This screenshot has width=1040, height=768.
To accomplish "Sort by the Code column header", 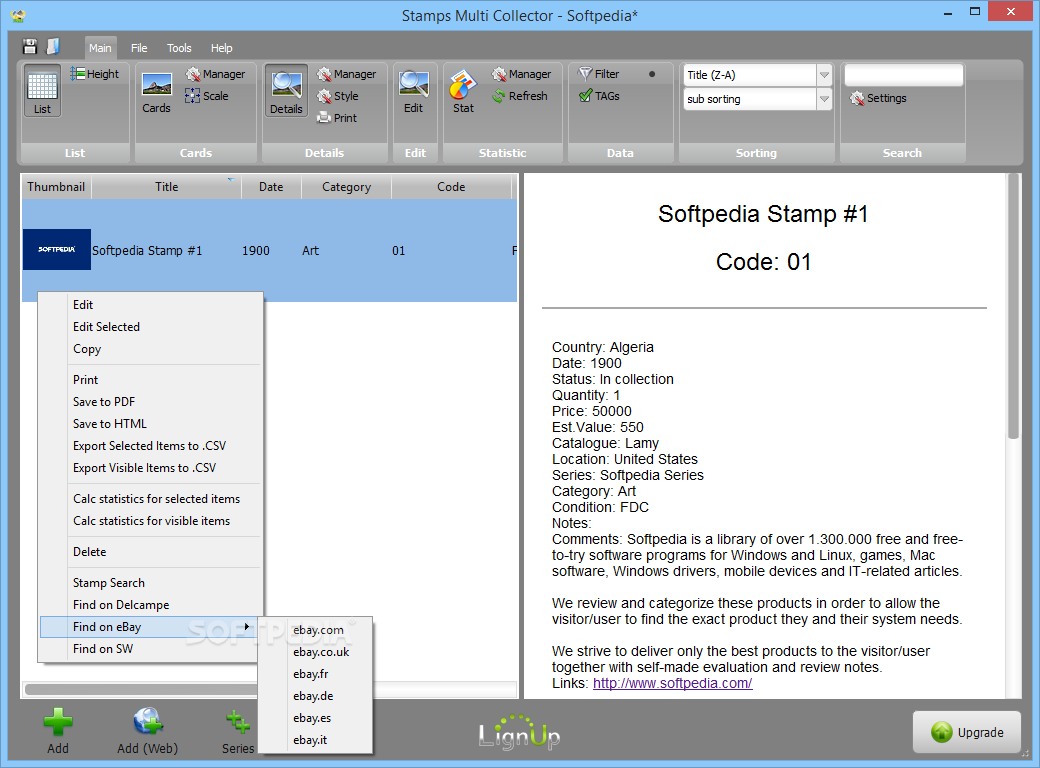I will [451, 187].
